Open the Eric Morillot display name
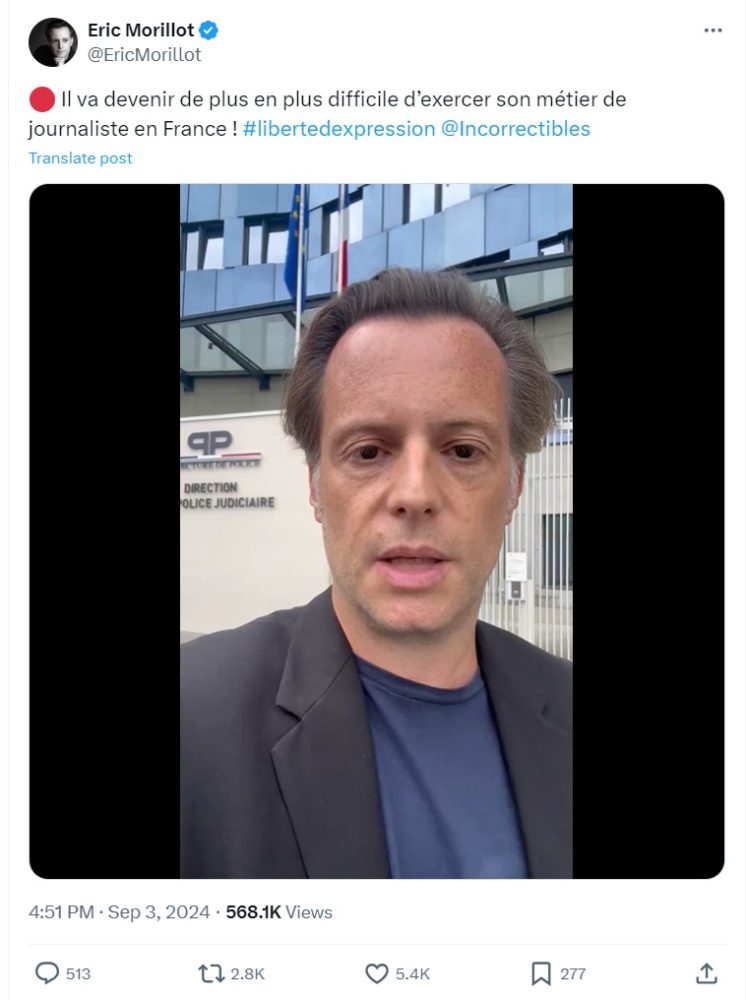Screen dimensions: 746x1000 [x=141, y=30]
